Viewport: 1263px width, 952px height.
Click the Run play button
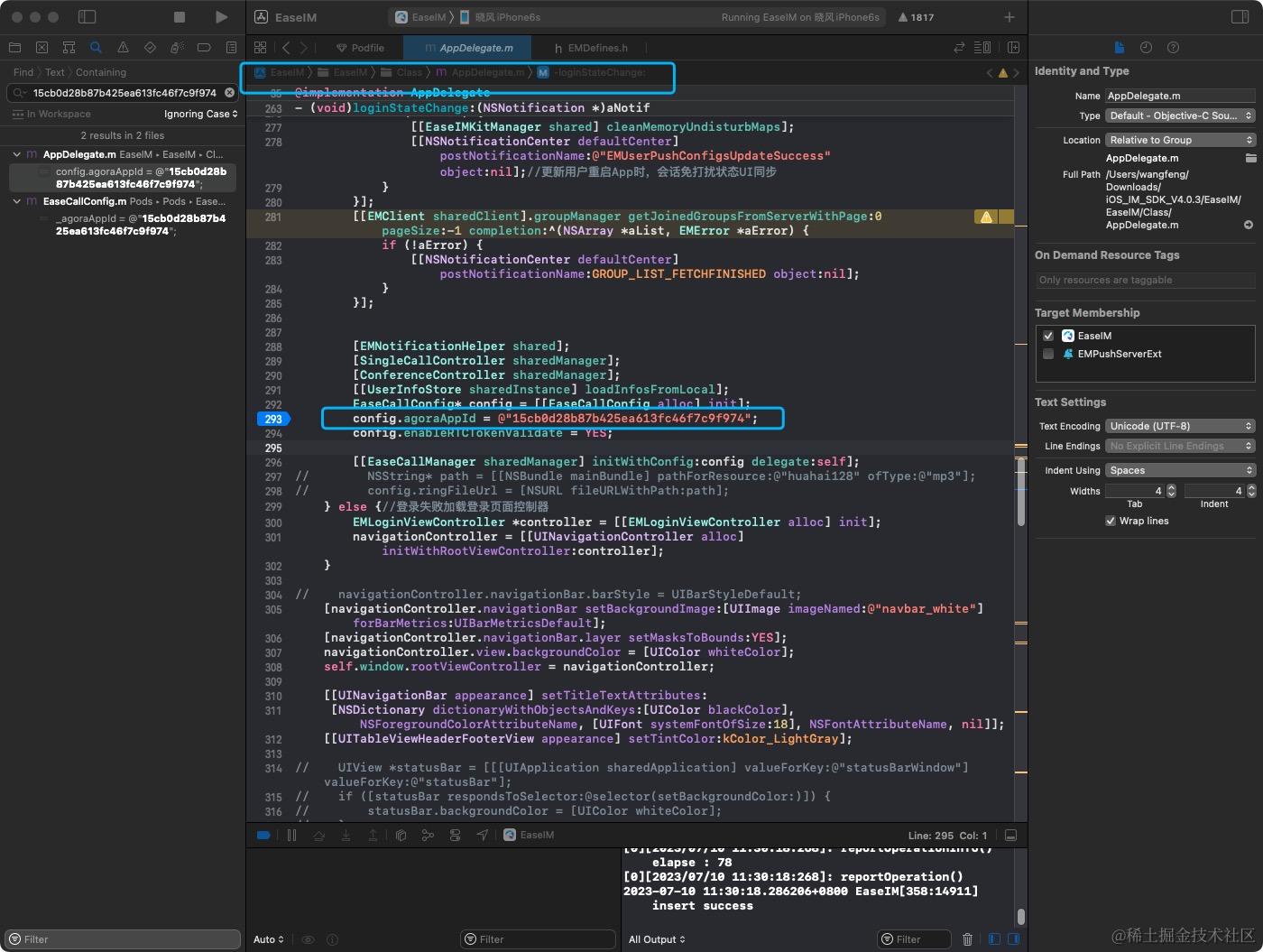pos(221,17)
